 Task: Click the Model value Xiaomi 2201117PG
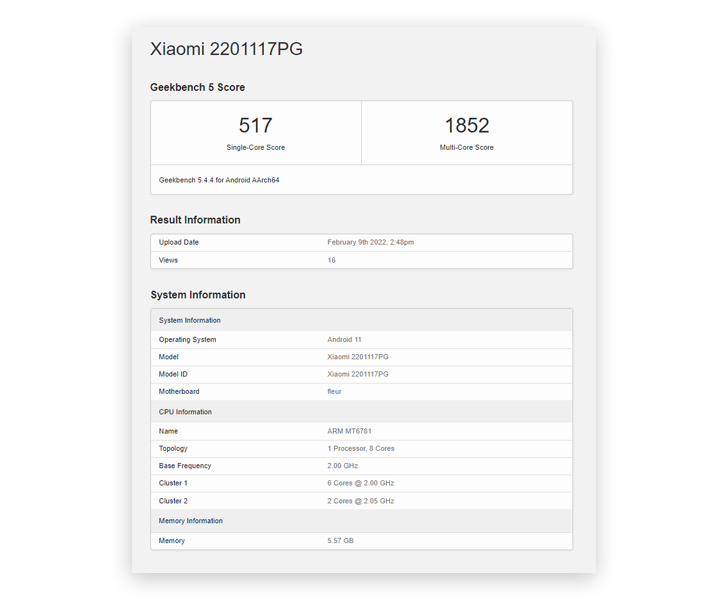358,357
